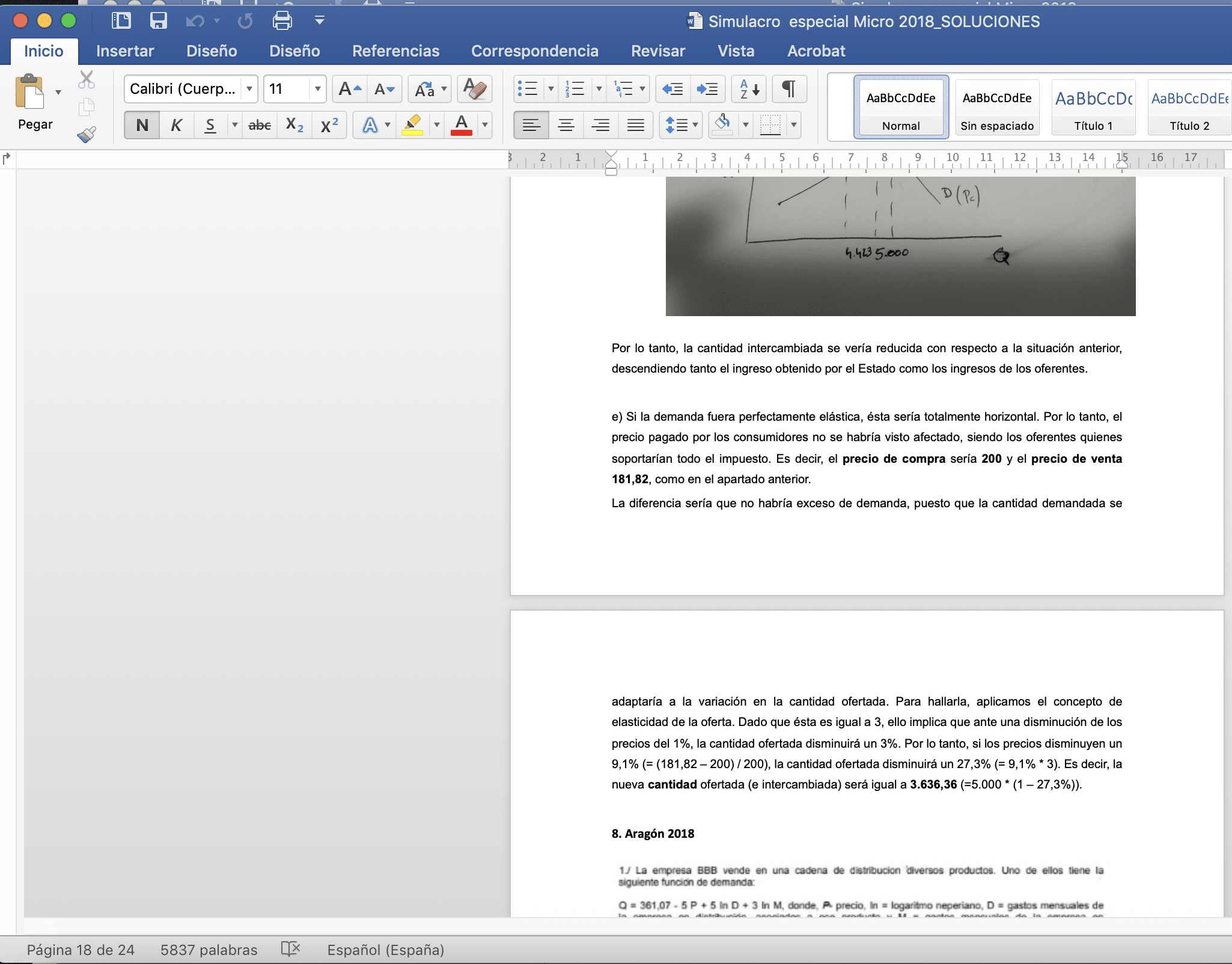1232x964 pixels.
Task: Click the Increase Font Size icon
Action: point(350,89)
